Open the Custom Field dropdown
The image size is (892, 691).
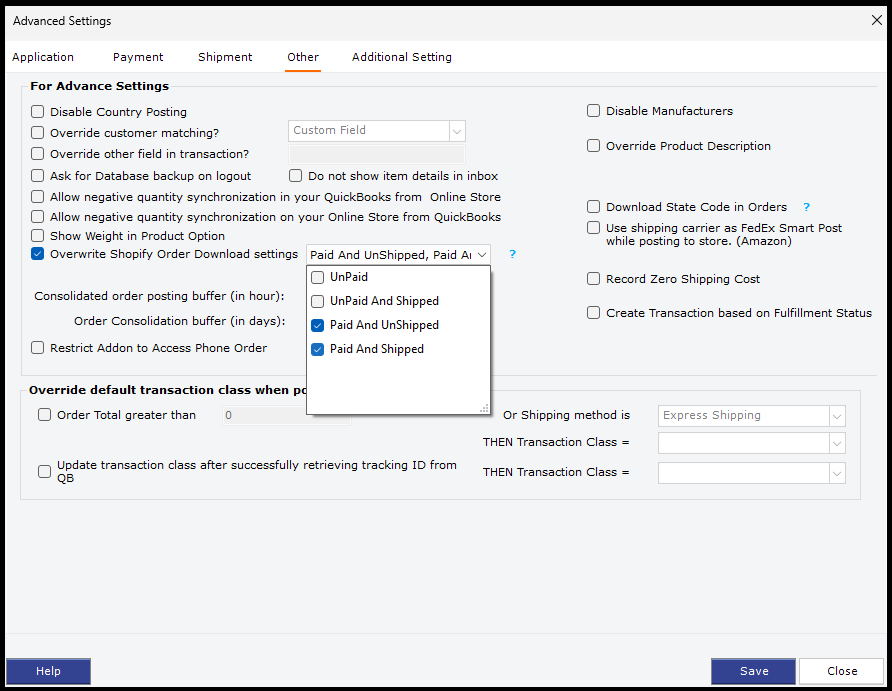[457, 131]
